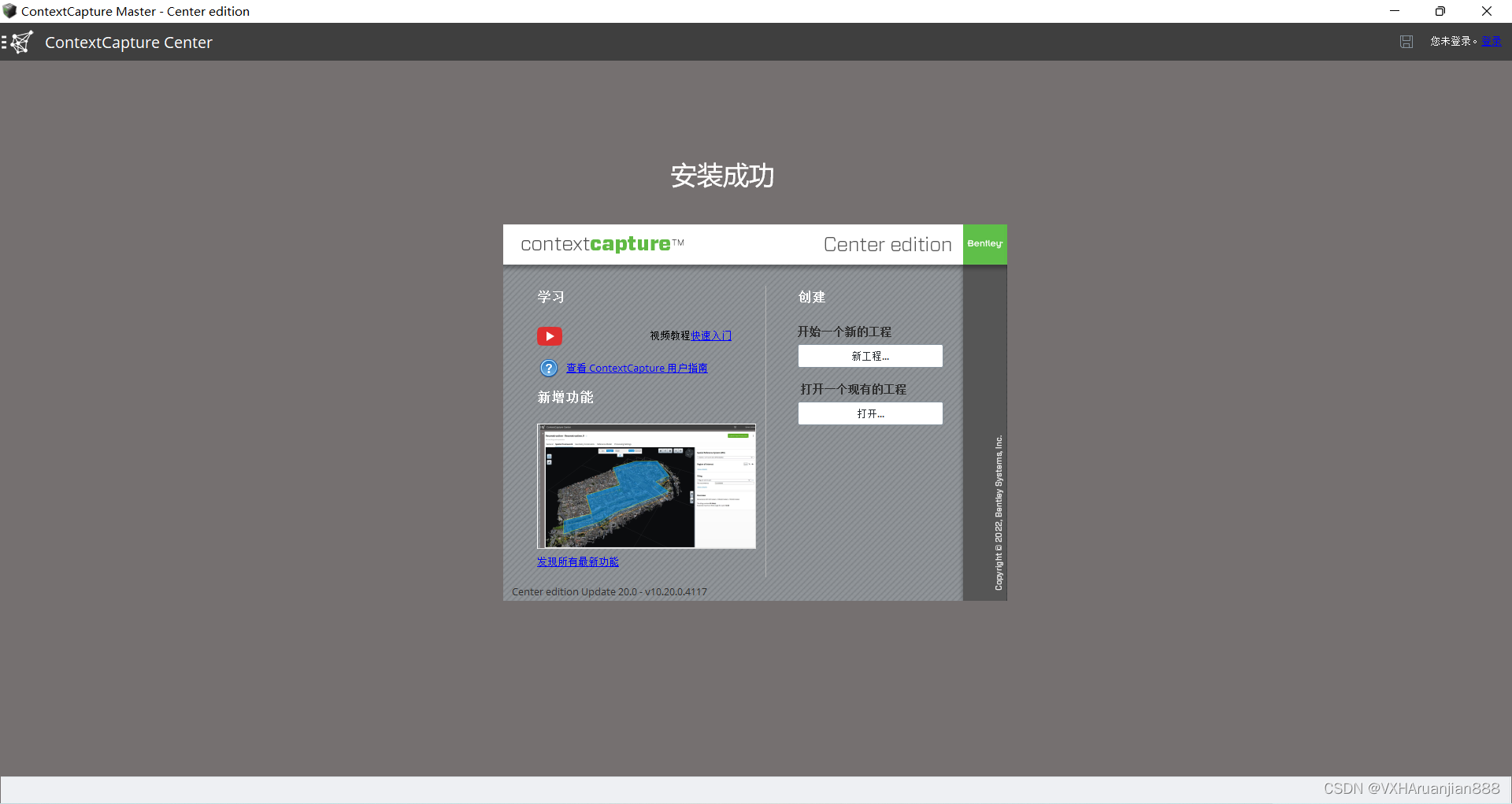Click the green Bentley badge on the banner

tap(984, 244)
